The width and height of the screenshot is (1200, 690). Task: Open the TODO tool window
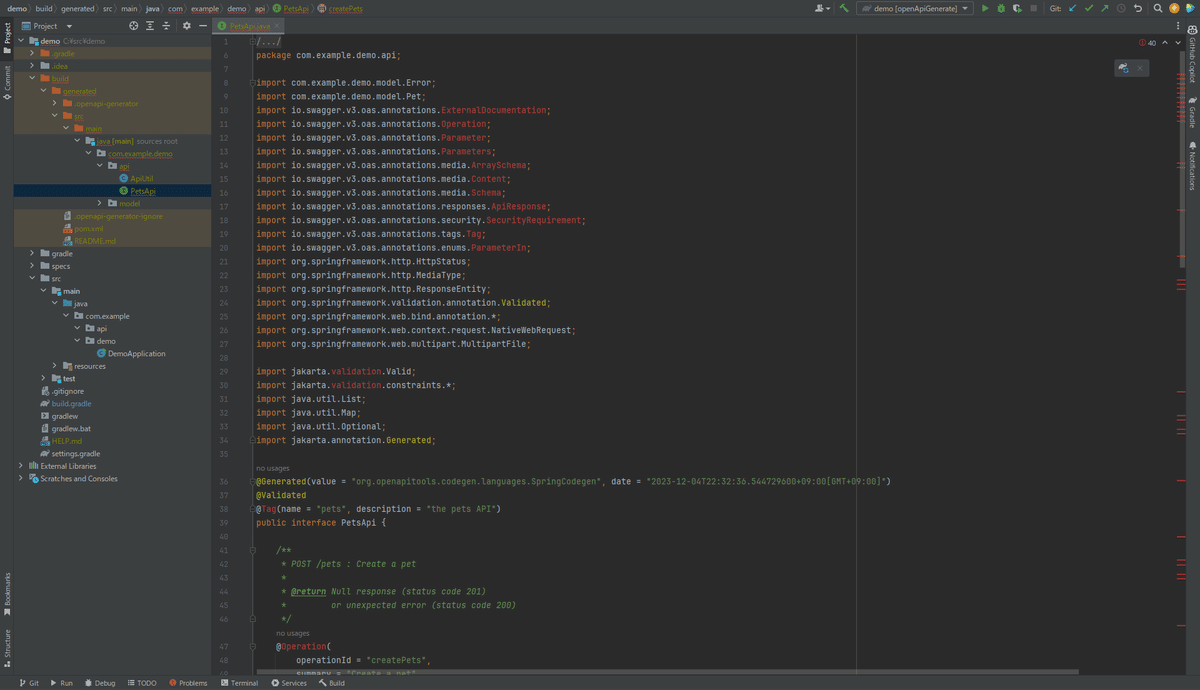pos(142,683)
